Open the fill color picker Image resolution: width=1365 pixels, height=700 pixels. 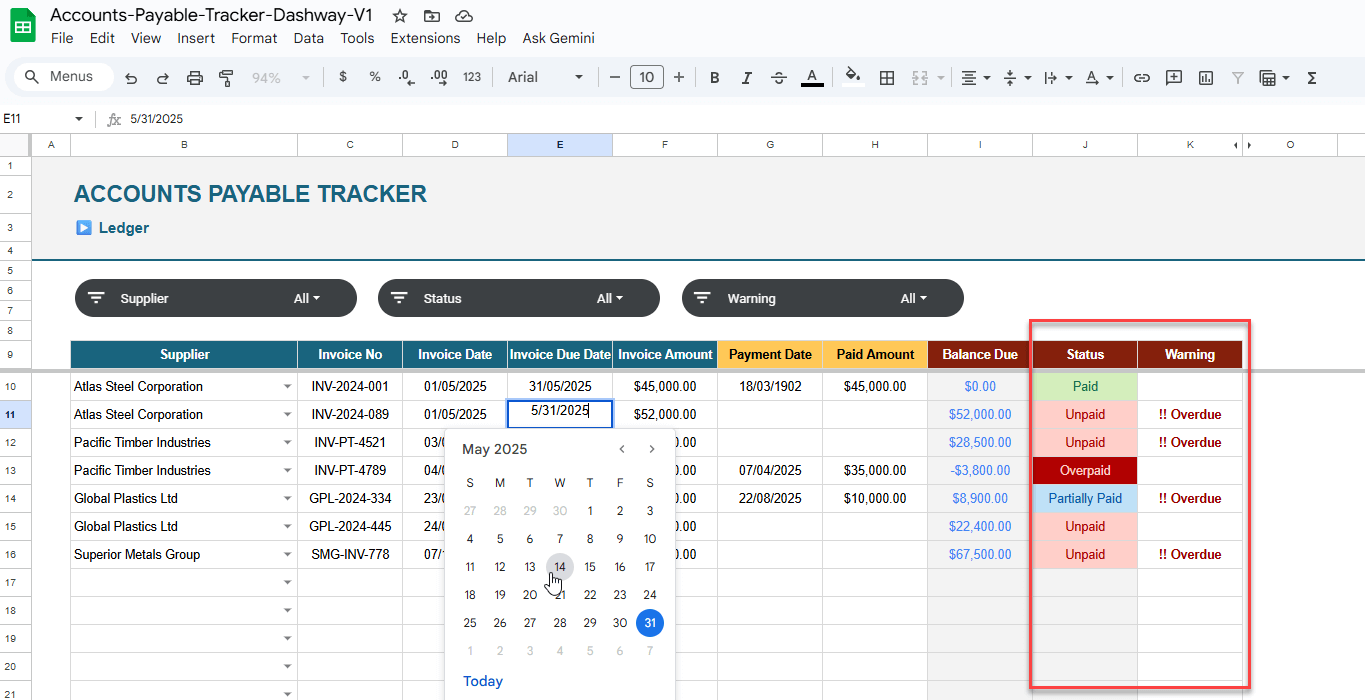(852, 78)
